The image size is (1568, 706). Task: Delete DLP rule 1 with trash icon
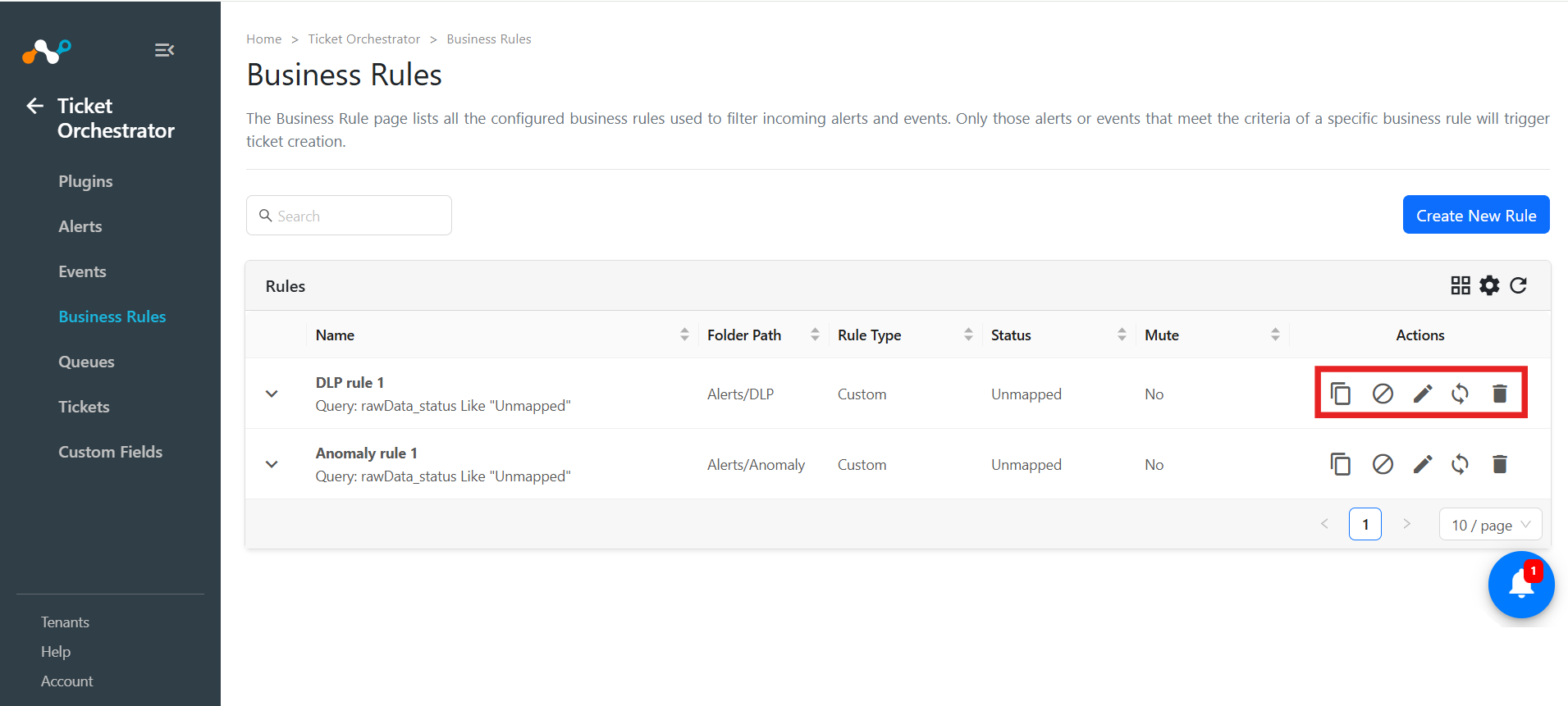1500,394
